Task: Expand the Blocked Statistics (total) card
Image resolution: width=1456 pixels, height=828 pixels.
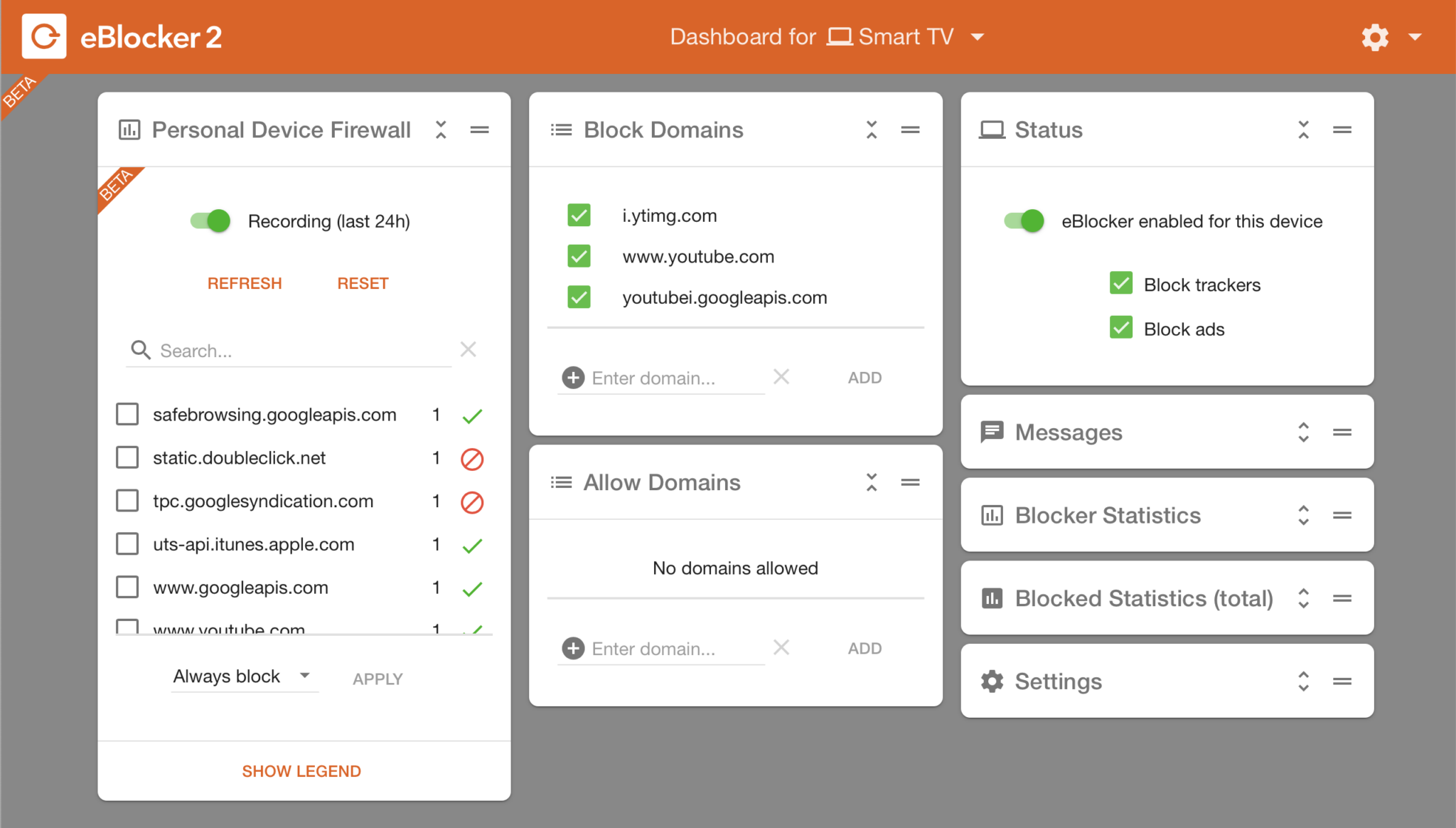Action: click(1304, 598)
